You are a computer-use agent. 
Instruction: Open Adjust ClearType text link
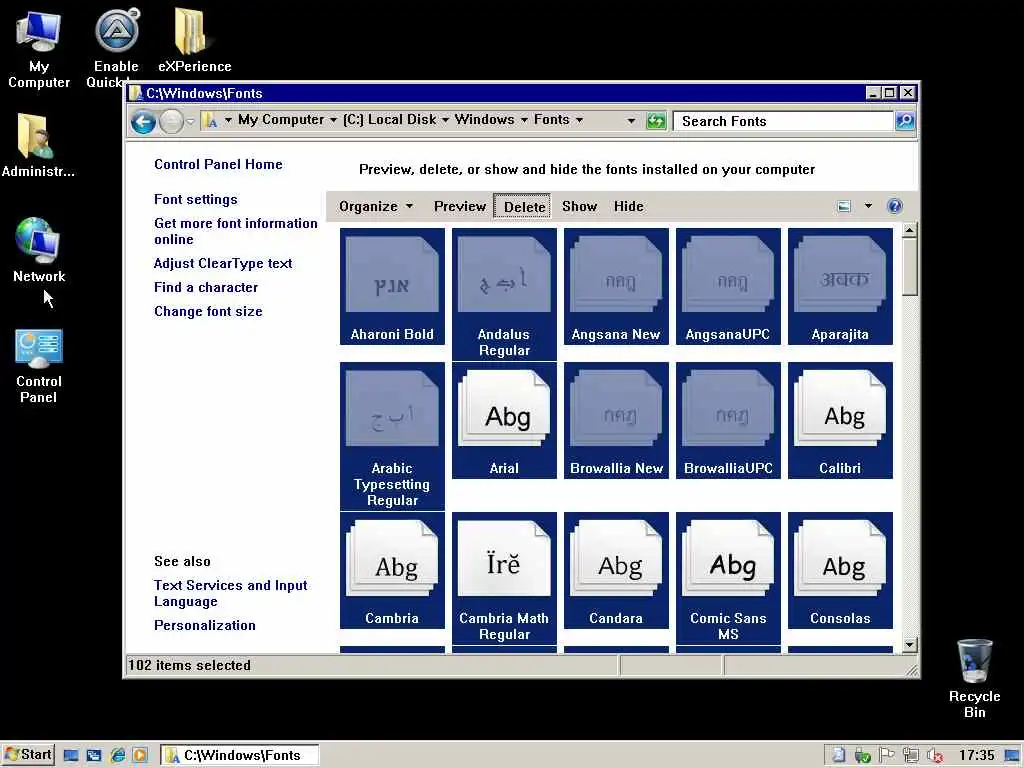coord(223,263)
